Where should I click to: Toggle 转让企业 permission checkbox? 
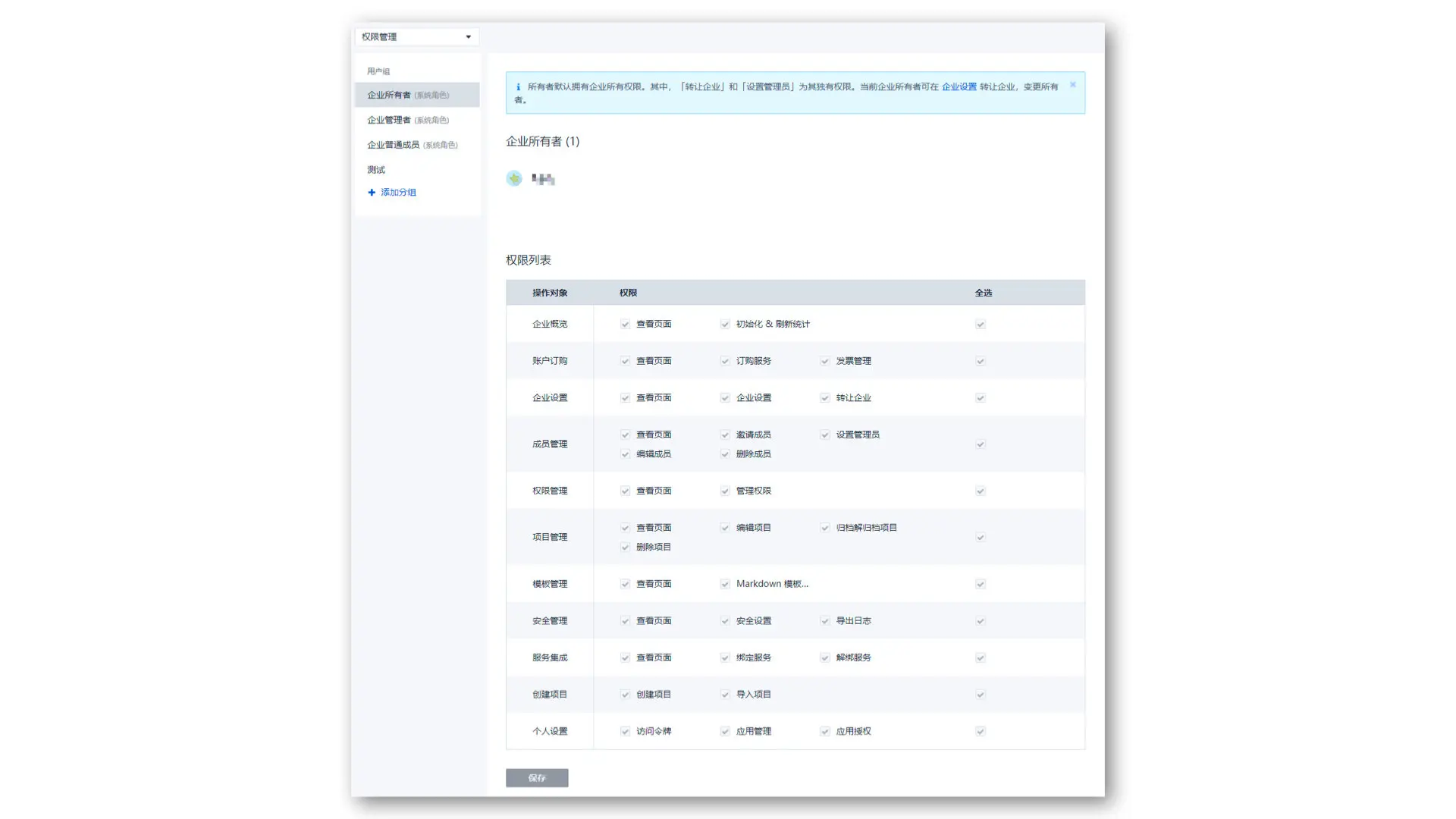(x=824, y=398)
